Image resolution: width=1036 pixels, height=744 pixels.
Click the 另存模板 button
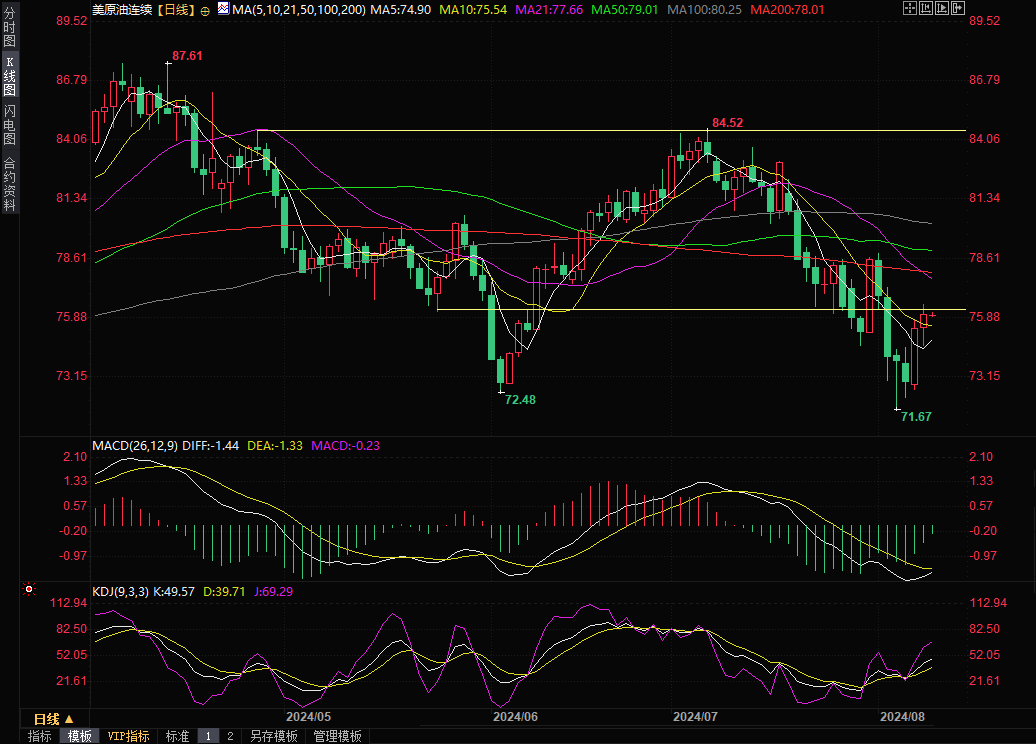tap(274, 736)
